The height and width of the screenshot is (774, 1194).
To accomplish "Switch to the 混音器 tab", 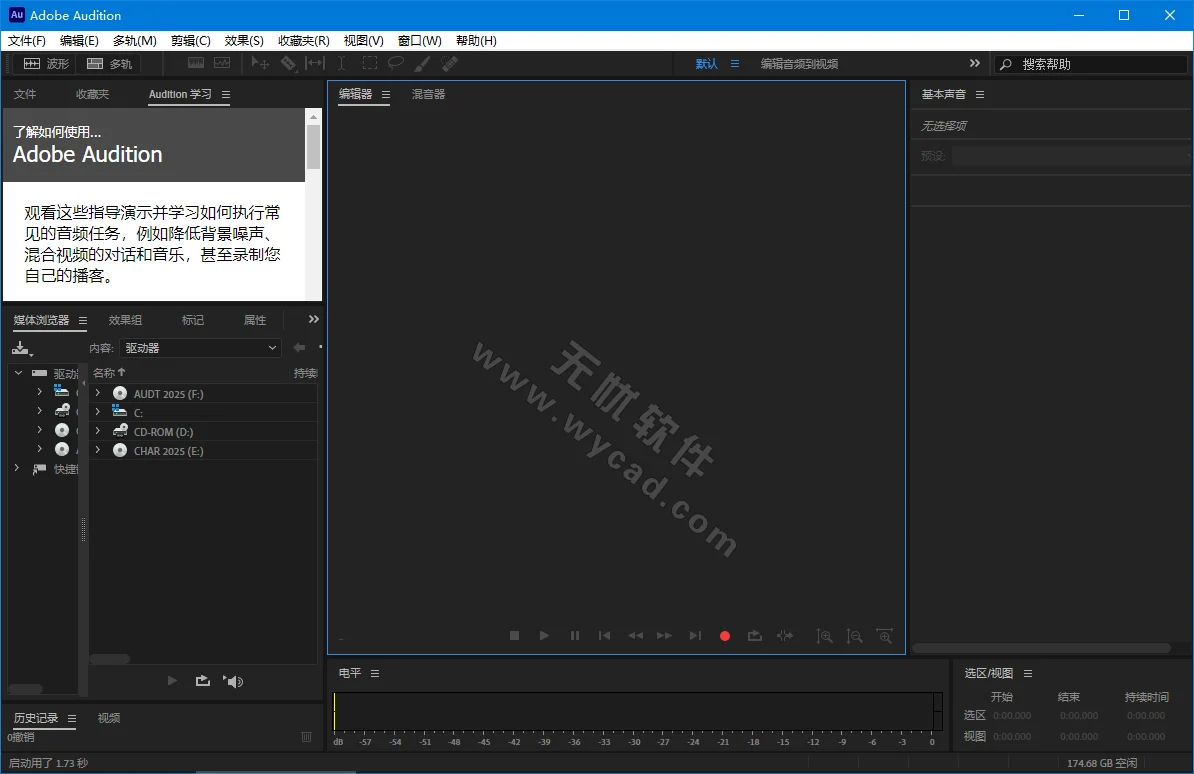I will (x=428, y=94).
